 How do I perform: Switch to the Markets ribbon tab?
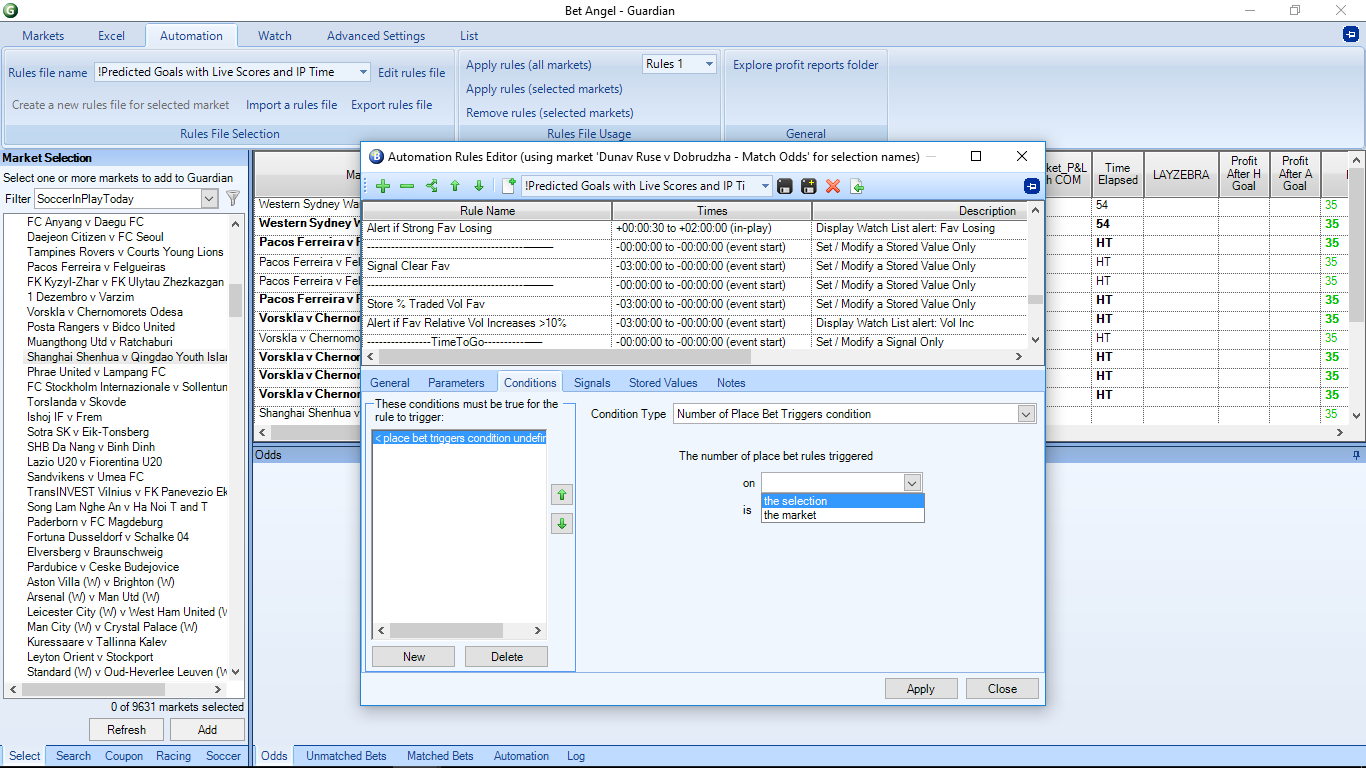43,36
